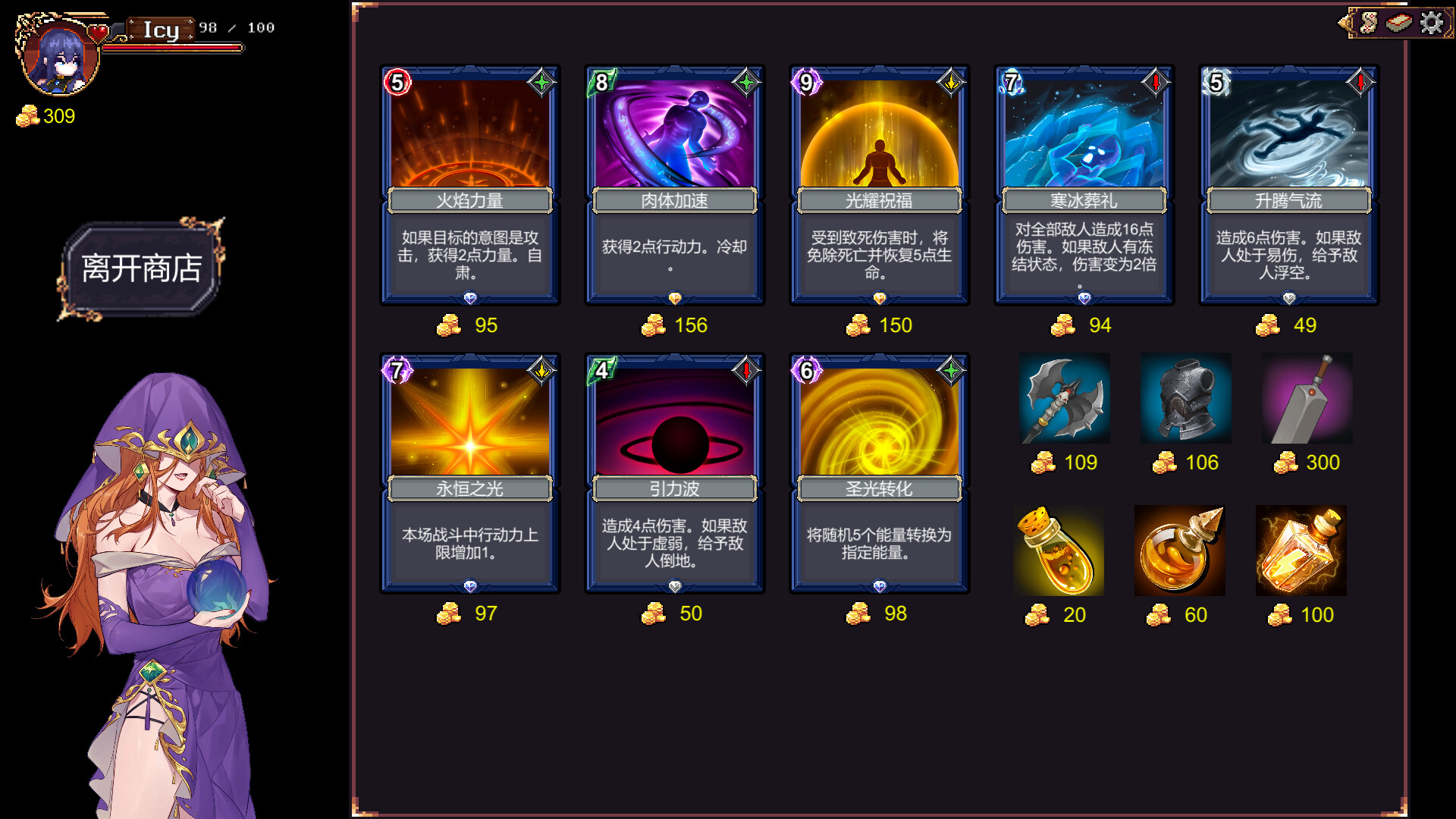Screen dimensions: 1456x819
Task: Select the 引力波 card
Action: [x=675, y=473]
